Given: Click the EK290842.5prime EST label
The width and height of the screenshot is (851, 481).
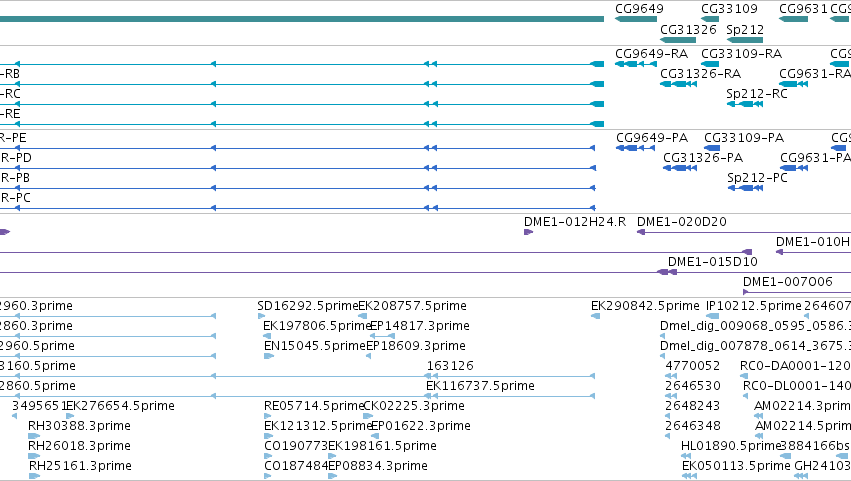Looking at the screenshot, I should tap(645, 306).
